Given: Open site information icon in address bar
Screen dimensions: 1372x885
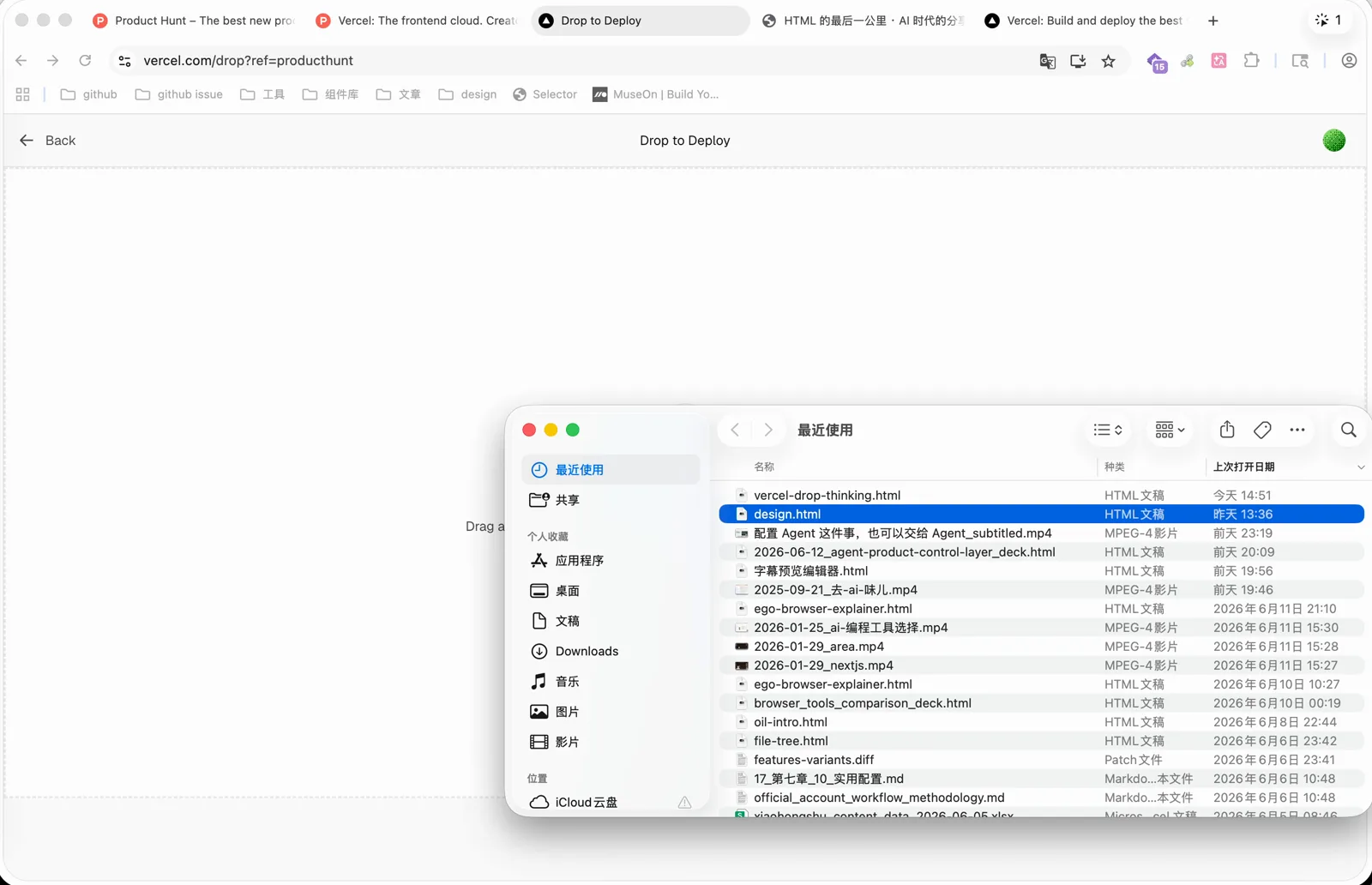Looking at the screenshot, I should [x=124, y=61].
